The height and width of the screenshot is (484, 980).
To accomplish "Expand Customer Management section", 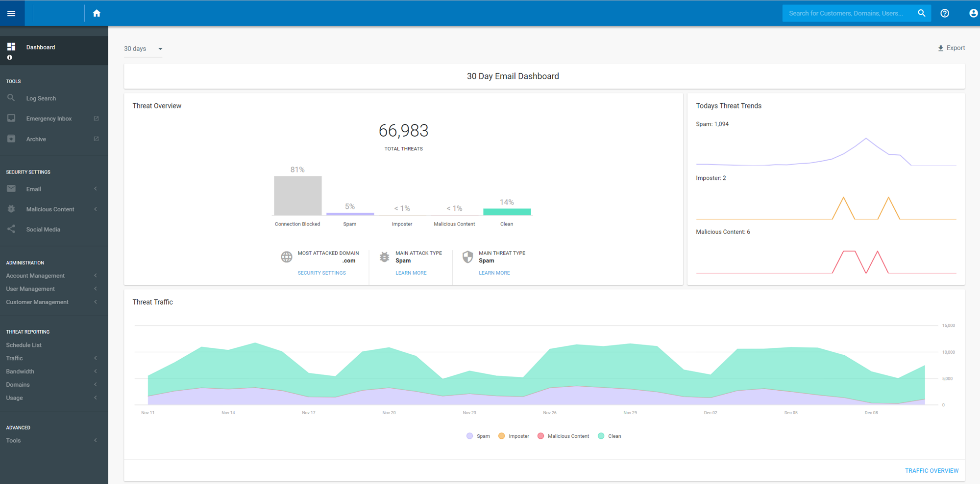I will click(x=96, y=302).
